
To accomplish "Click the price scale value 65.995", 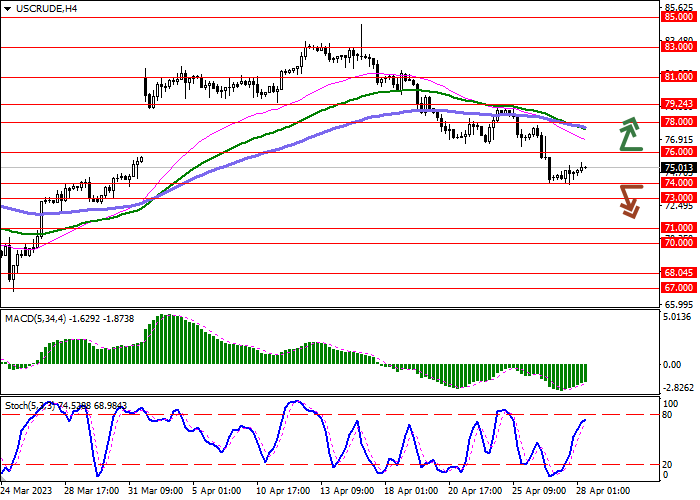I will pyautogui.click(x=679, y=304).
